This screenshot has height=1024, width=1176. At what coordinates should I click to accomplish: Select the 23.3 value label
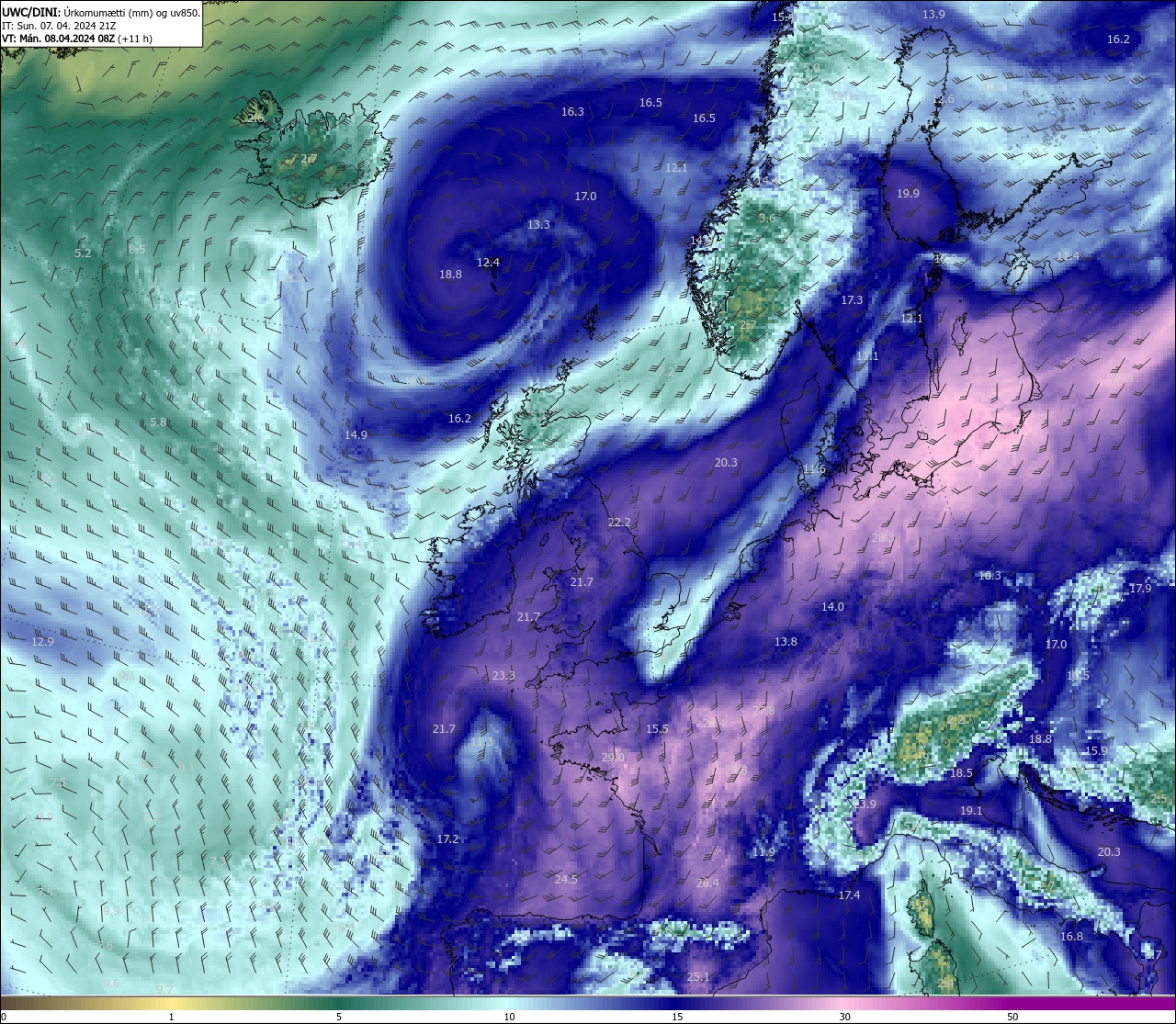pos(503,675)
